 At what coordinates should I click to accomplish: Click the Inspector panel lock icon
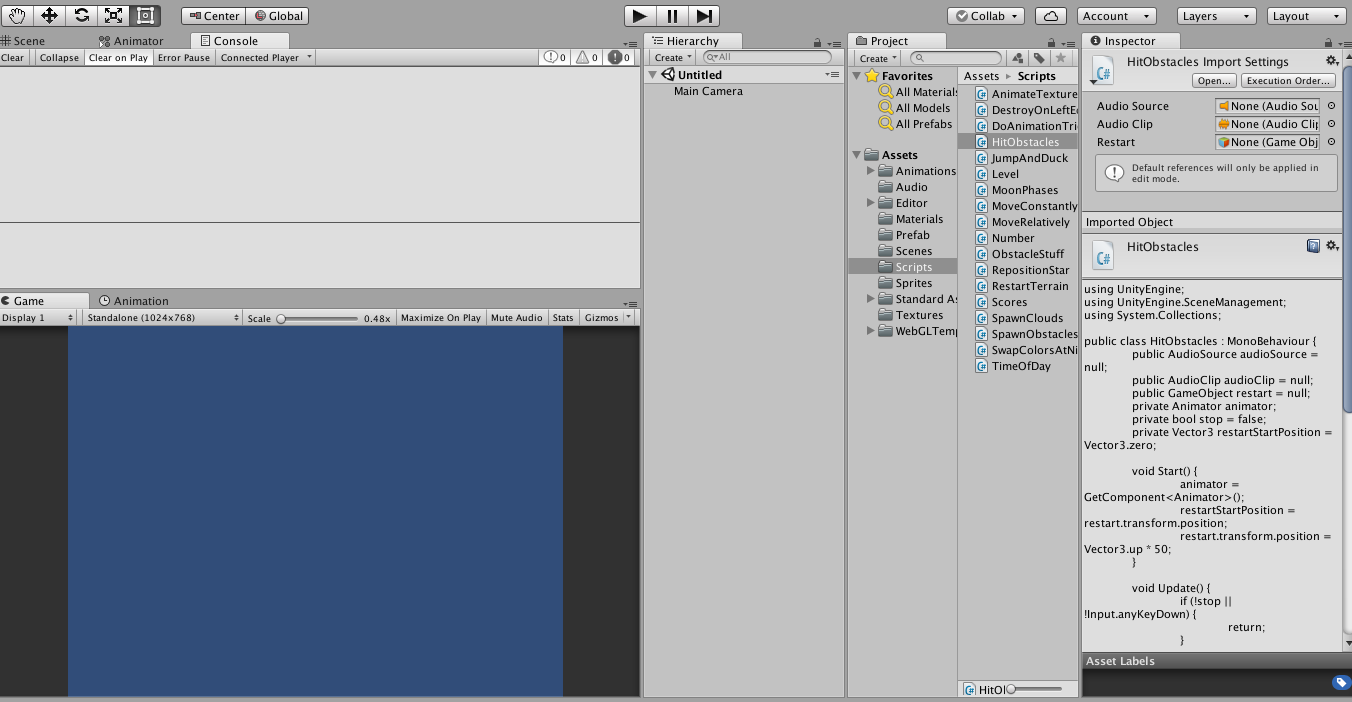[x=1327, y=43]
